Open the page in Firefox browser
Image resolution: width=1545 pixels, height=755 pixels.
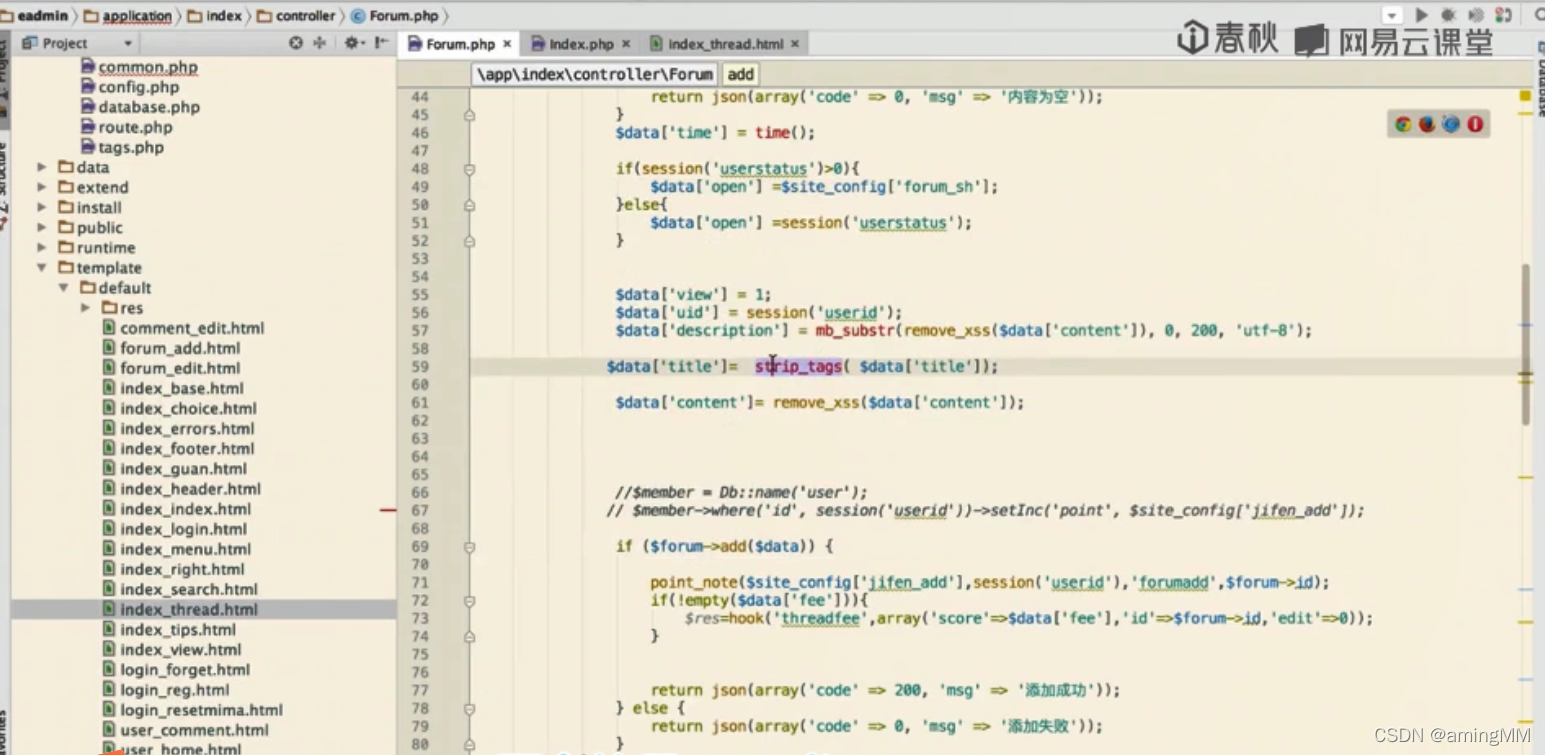[x=1427, y=124]
